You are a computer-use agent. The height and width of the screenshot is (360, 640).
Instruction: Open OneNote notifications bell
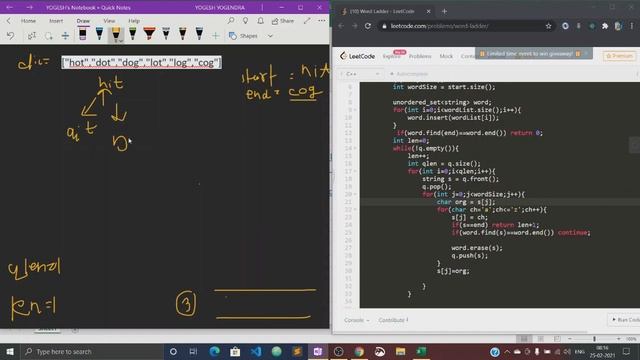point(260,20)
